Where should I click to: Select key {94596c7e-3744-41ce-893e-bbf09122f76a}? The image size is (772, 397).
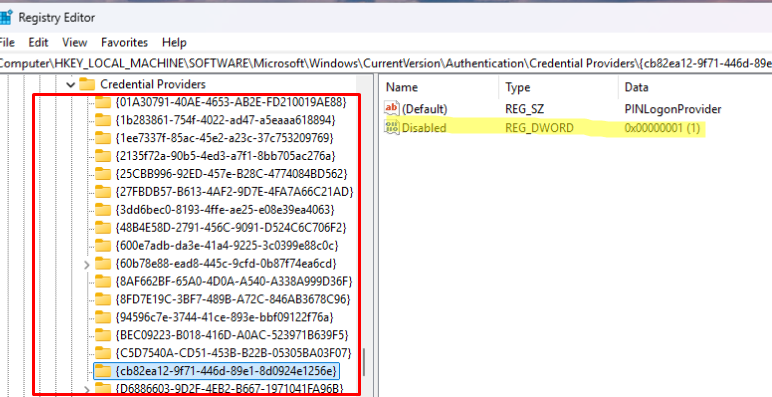[225, 317]
